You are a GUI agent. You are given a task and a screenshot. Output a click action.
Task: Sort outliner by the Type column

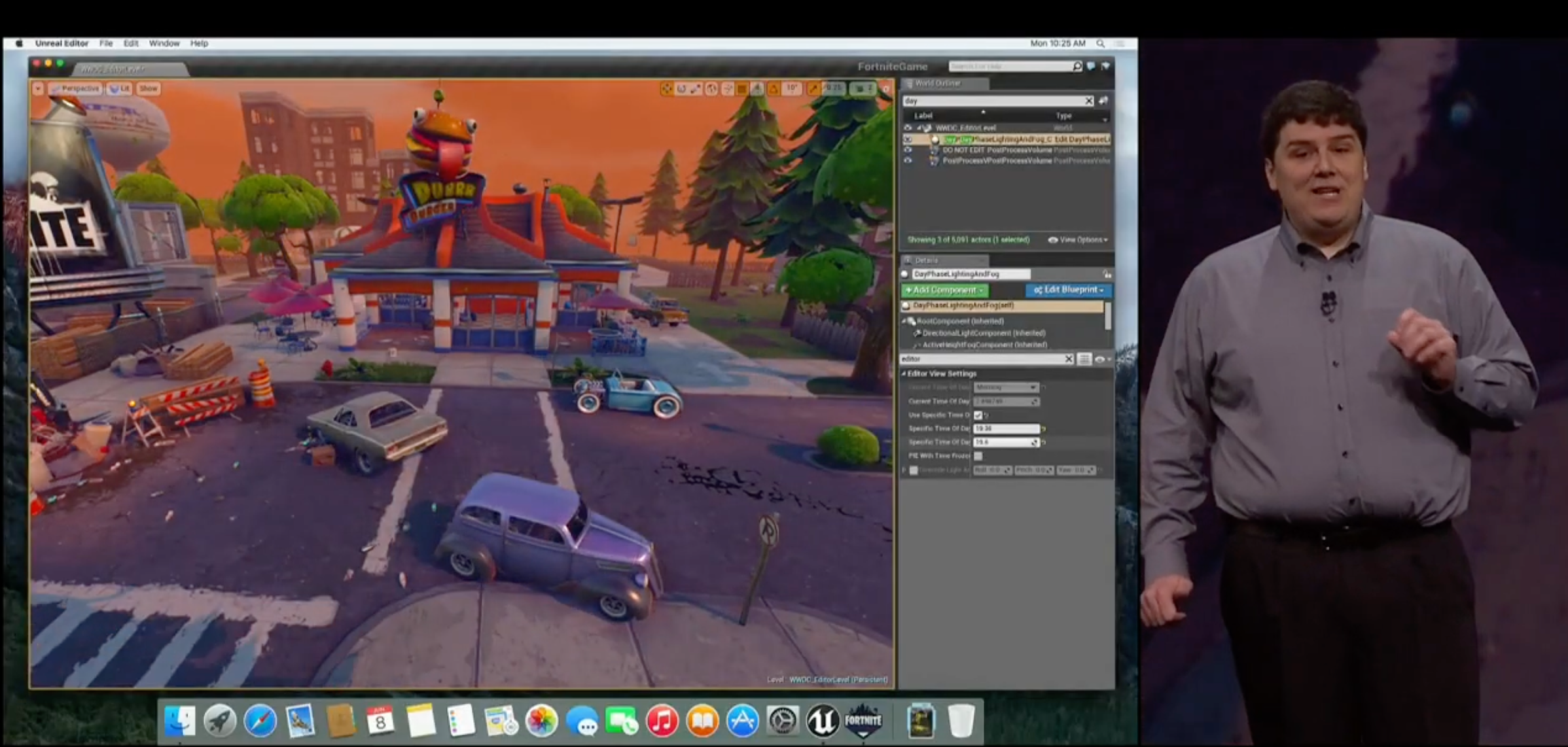pos(1064,116)
